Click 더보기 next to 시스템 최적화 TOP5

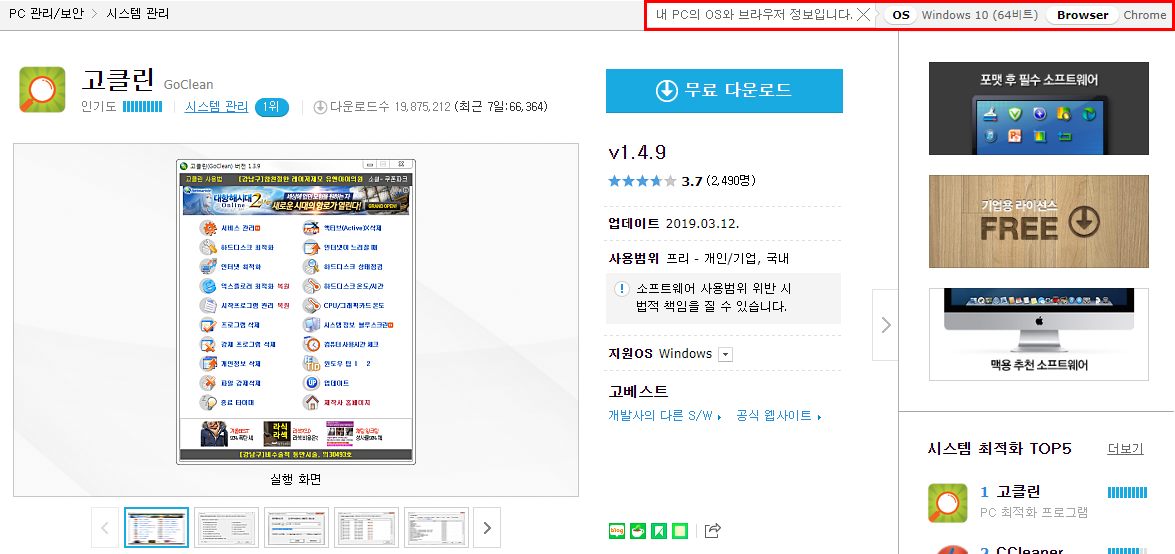1125,448
